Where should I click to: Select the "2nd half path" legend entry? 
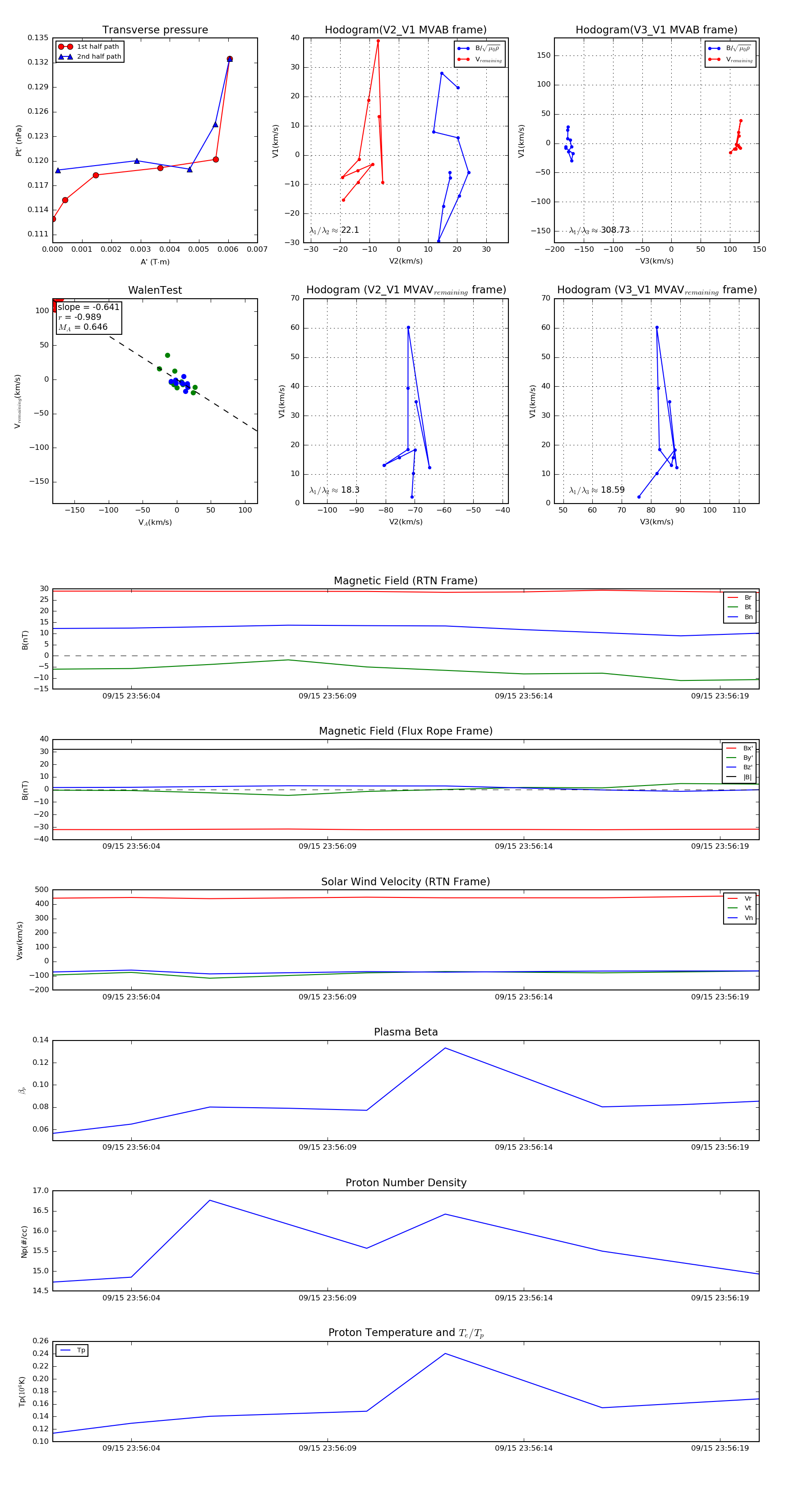[x=90, y=57]
